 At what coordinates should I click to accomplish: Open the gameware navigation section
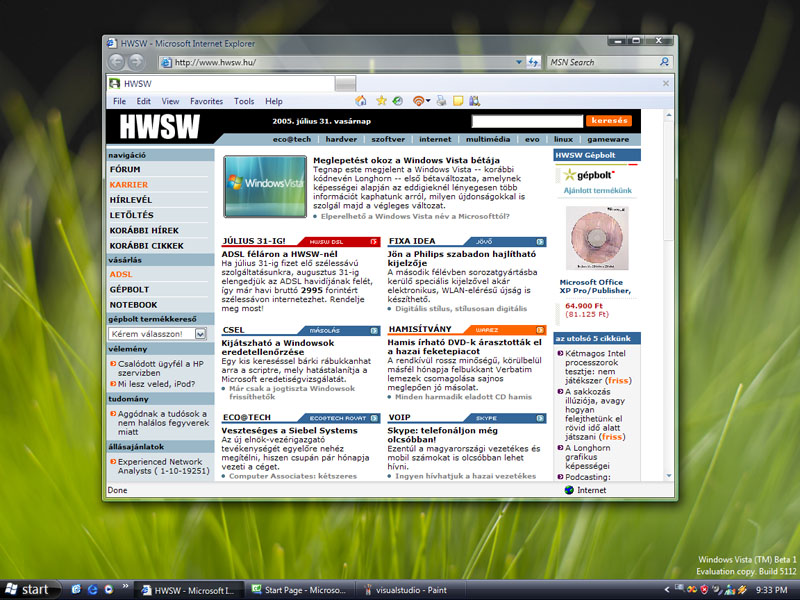point(608,139)
